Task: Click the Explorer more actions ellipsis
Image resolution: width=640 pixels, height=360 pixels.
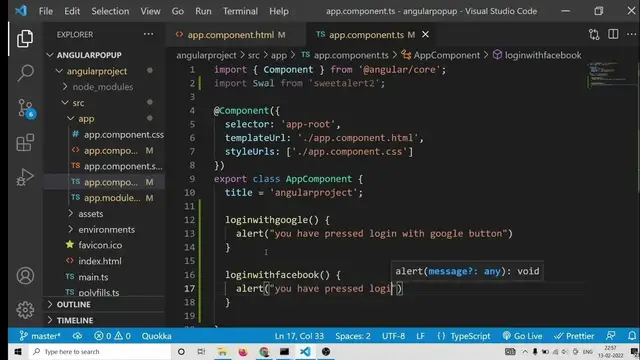Action: (x=149, y=34)
